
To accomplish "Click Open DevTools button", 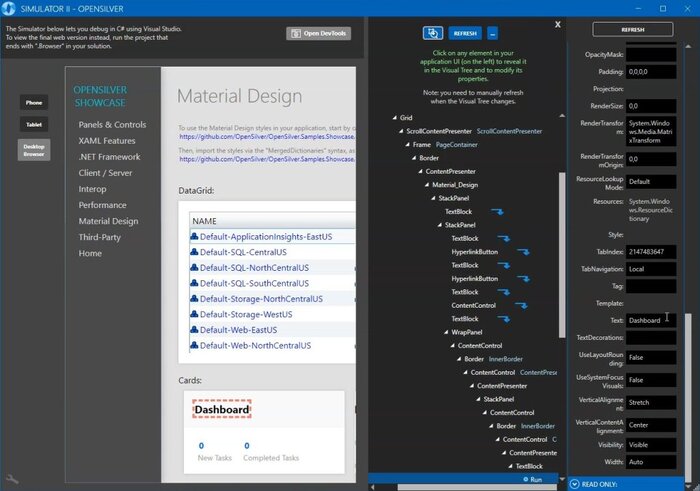I will point(319,33).
